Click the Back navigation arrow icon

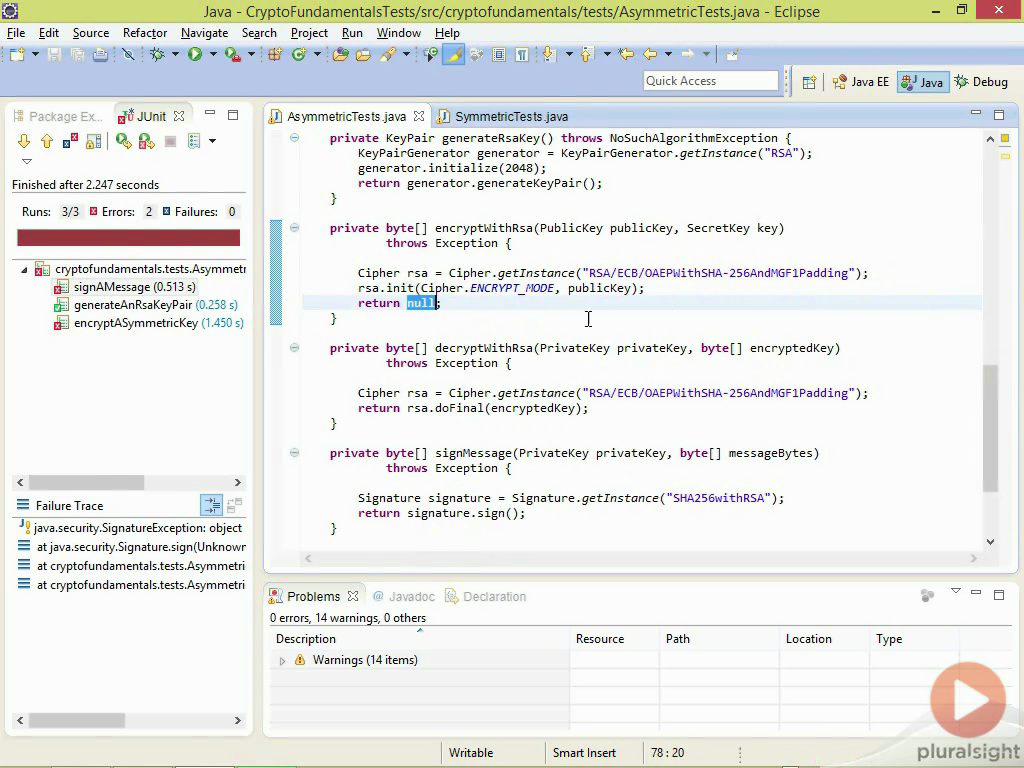(x=650, y=55)
